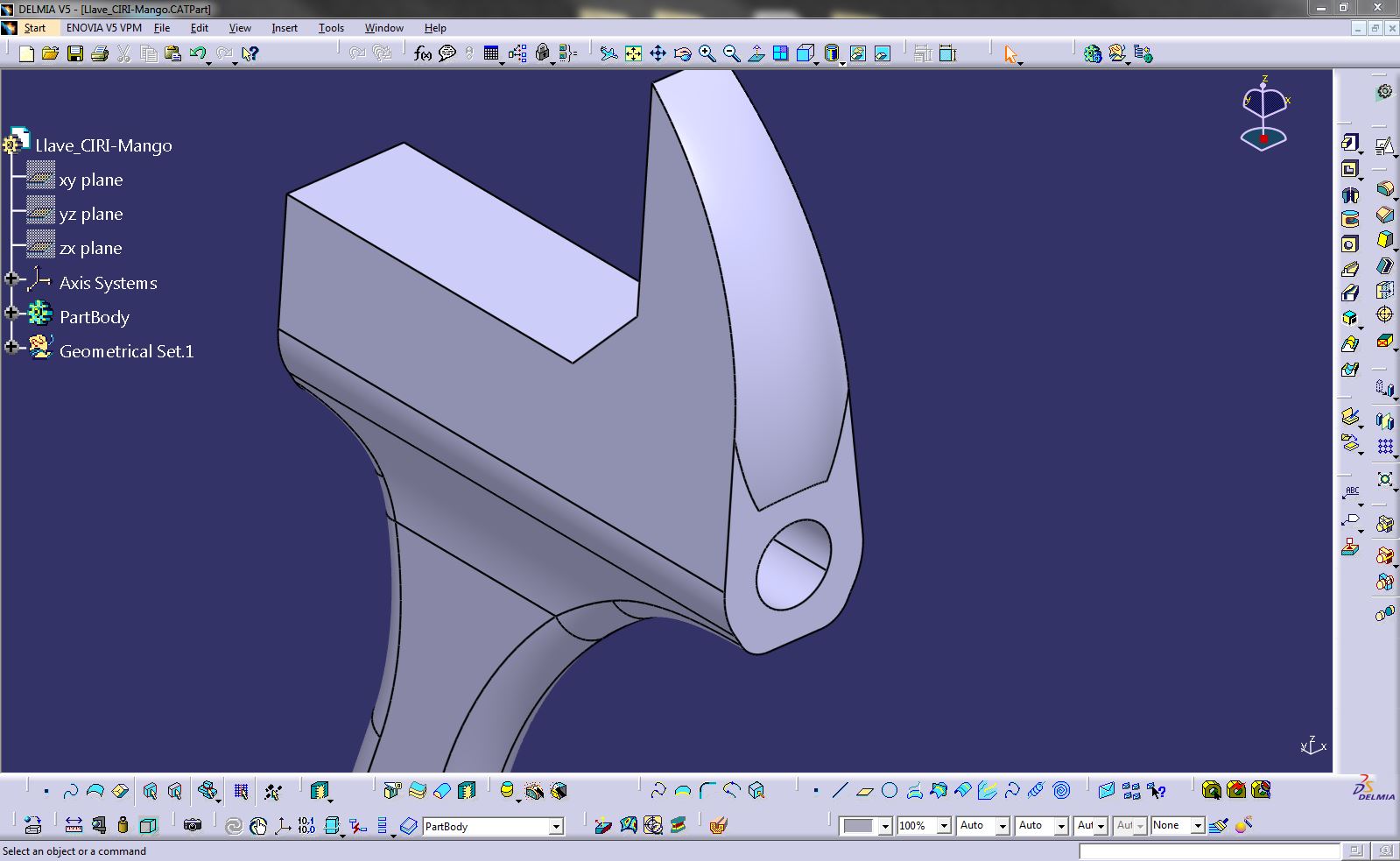Select the xy plane in tree

point(91,180)
